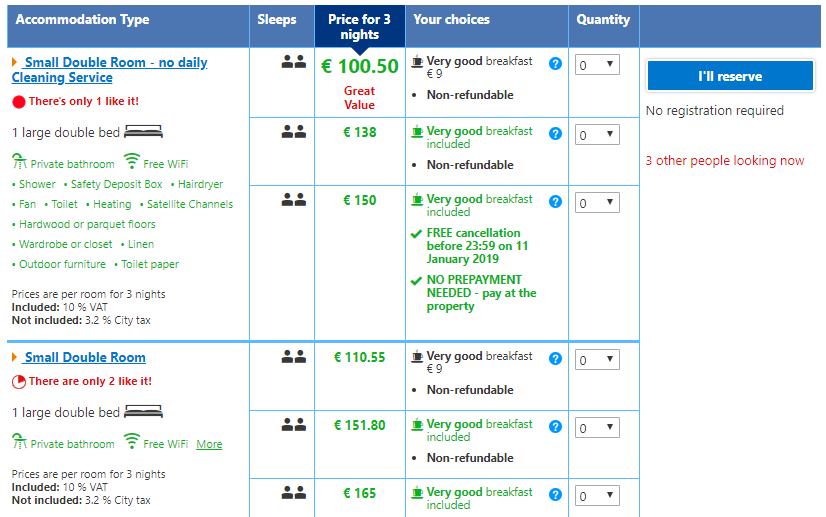Open quantity dropdown for the €110.55 rate
This screenshot has height=517, width=826.
tap(597, 360)
